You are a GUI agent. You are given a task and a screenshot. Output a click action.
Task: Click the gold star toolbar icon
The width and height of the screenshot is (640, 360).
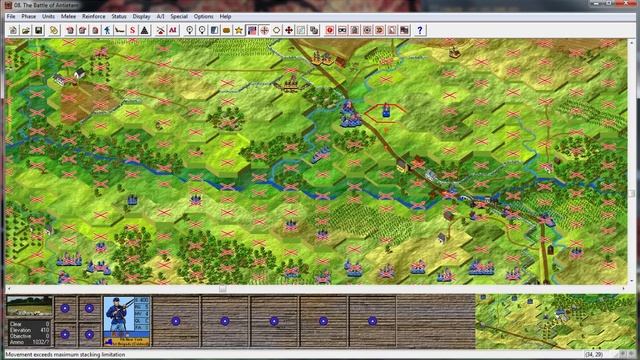click(239, 30)
